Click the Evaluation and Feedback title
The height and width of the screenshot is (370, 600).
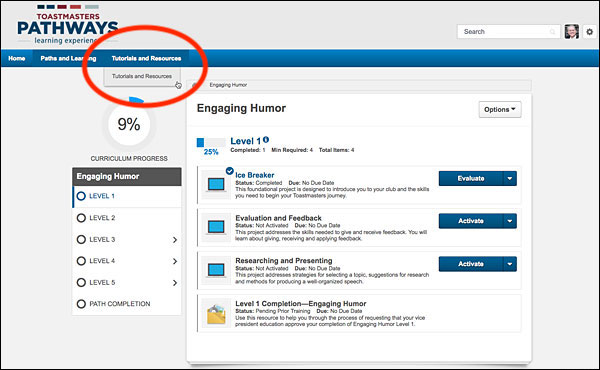[278, 218]
